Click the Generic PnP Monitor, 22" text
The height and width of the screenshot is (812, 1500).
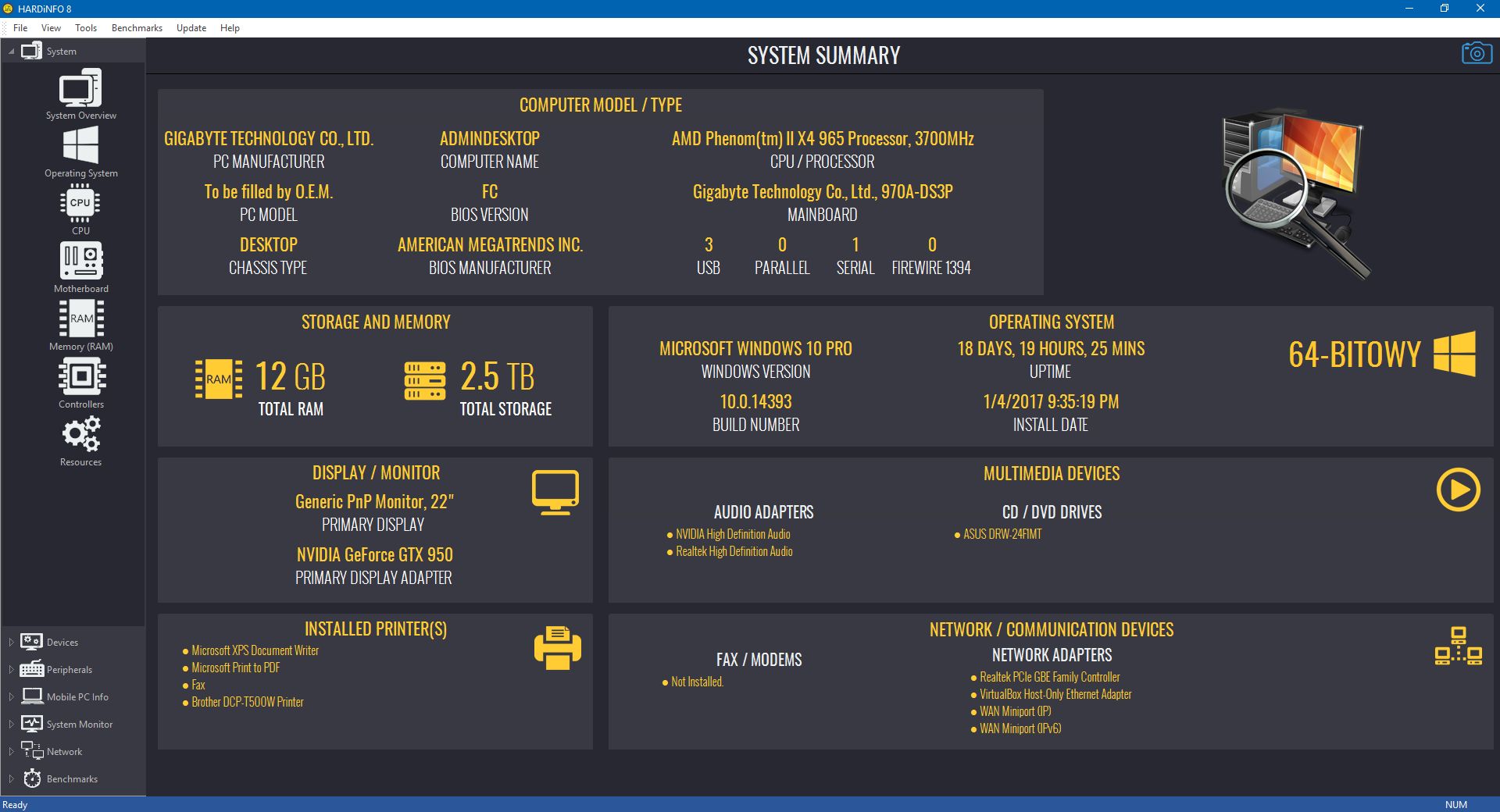(x=374, y=502)
